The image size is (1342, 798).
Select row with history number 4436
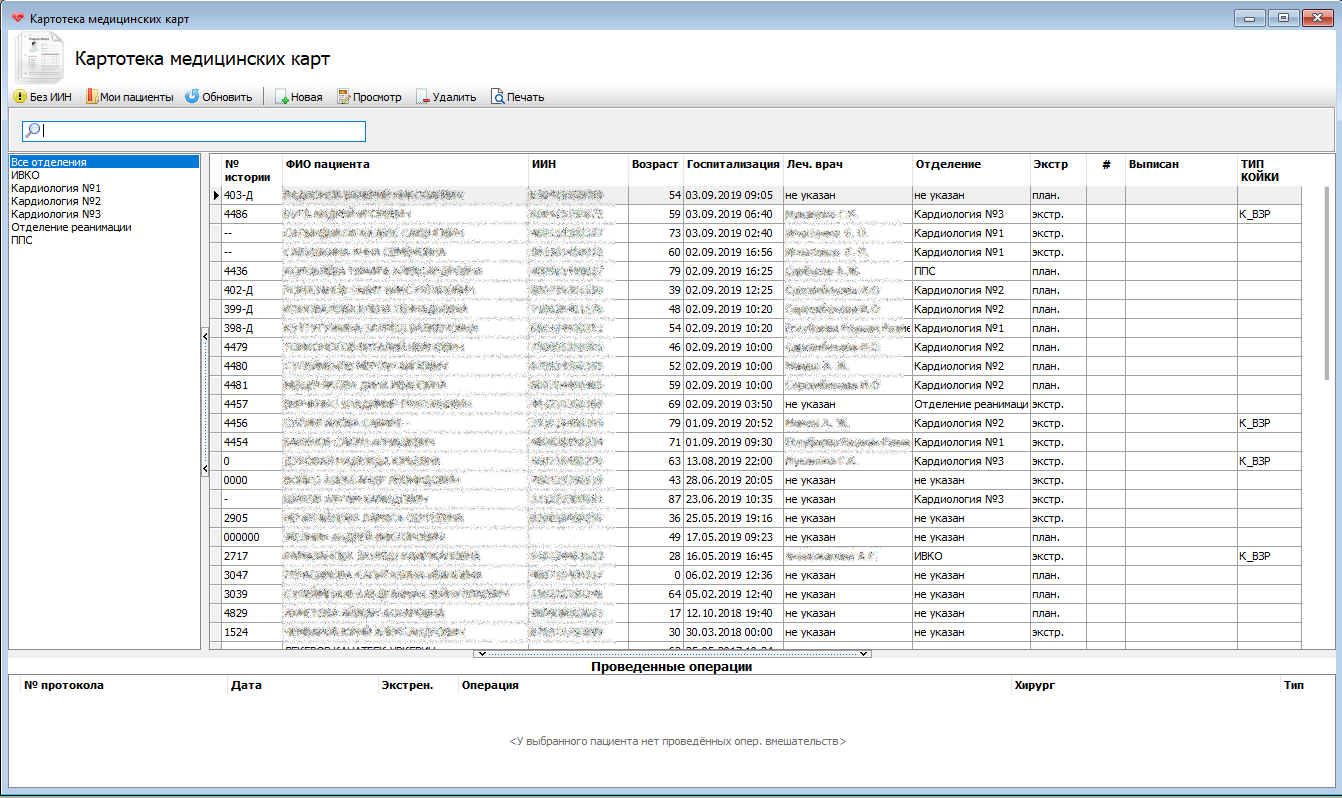pyautogui.click(x=755, y=271)
